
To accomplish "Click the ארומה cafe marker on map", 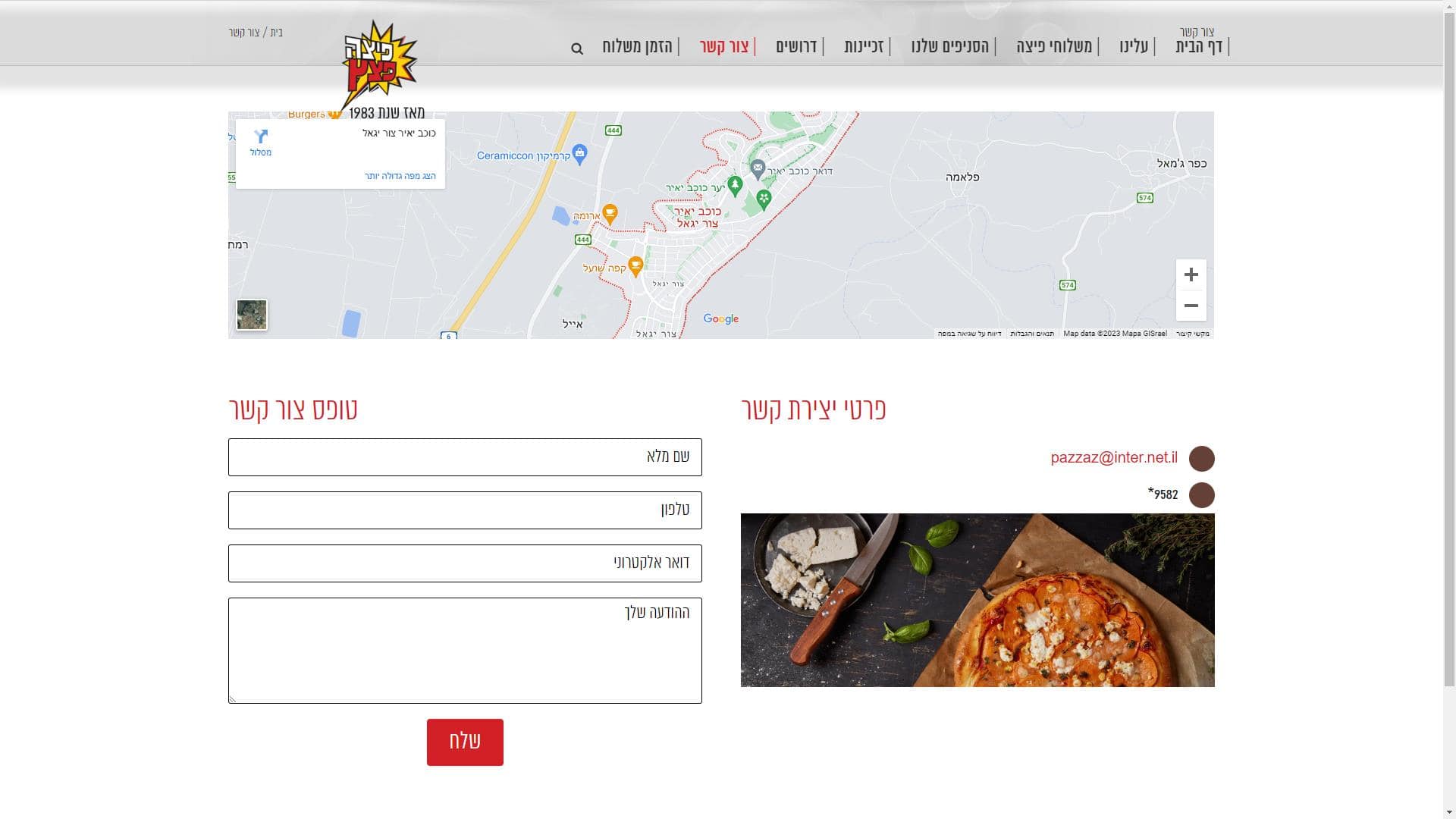I will (x=610, y=214).
